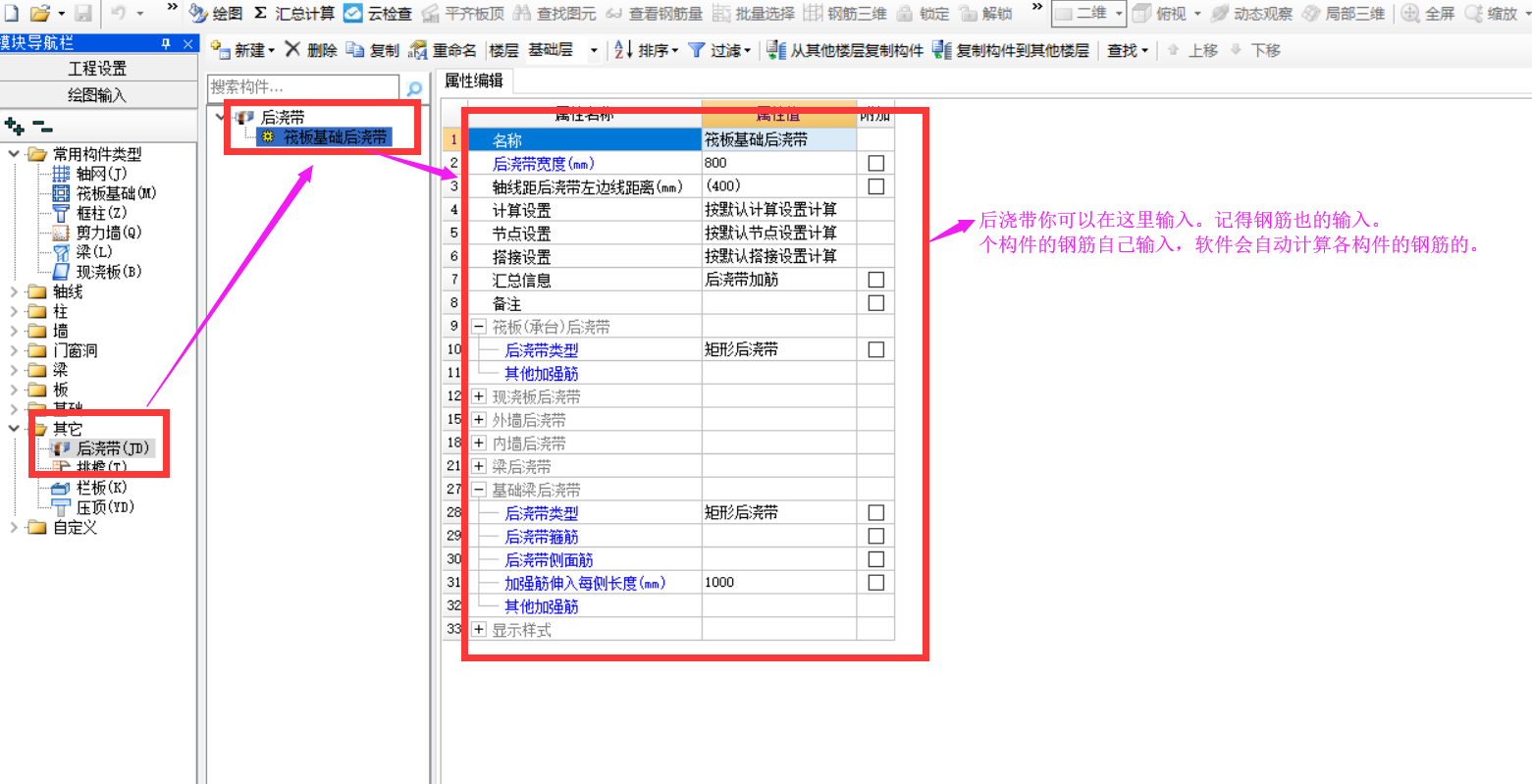
Task: Click the 800 width value cell
Action: click(x=779, y=163)
